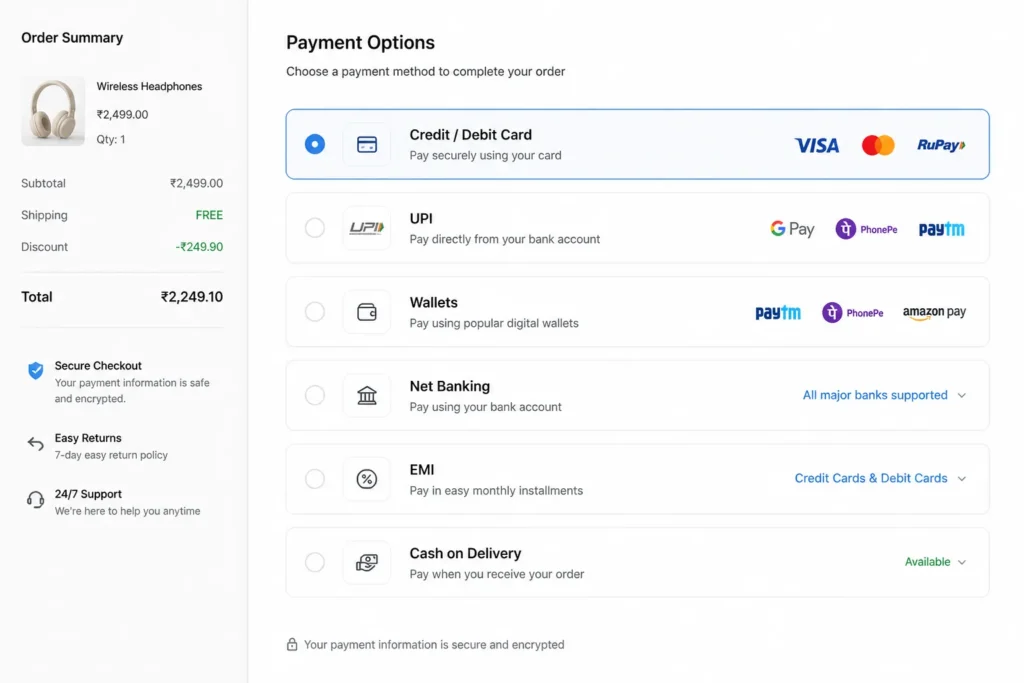Click the UPI logo icon
This screenshot has height=683, width=1024.
(x=367, y=228)
